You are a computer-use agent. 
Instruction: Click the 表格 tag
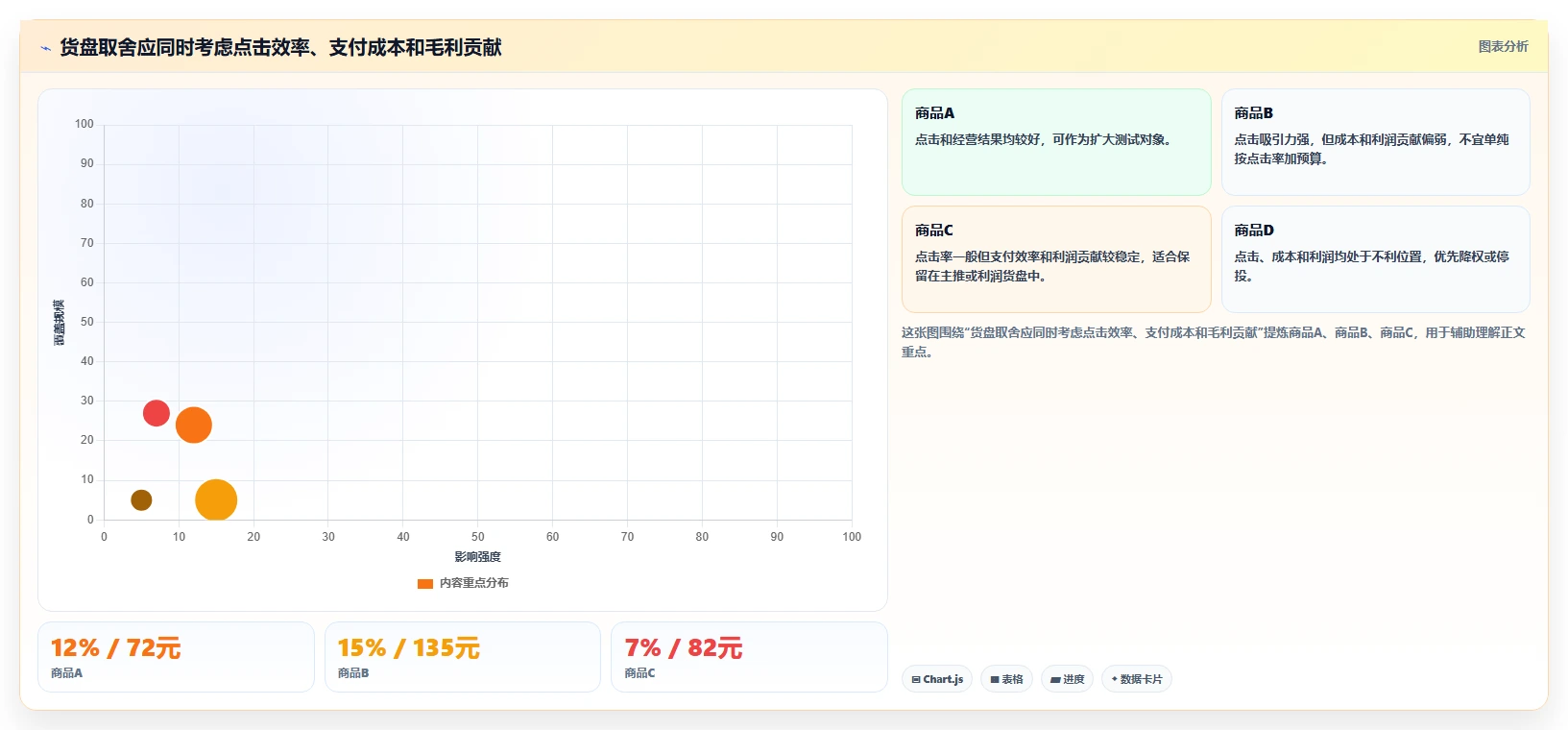1006,679
